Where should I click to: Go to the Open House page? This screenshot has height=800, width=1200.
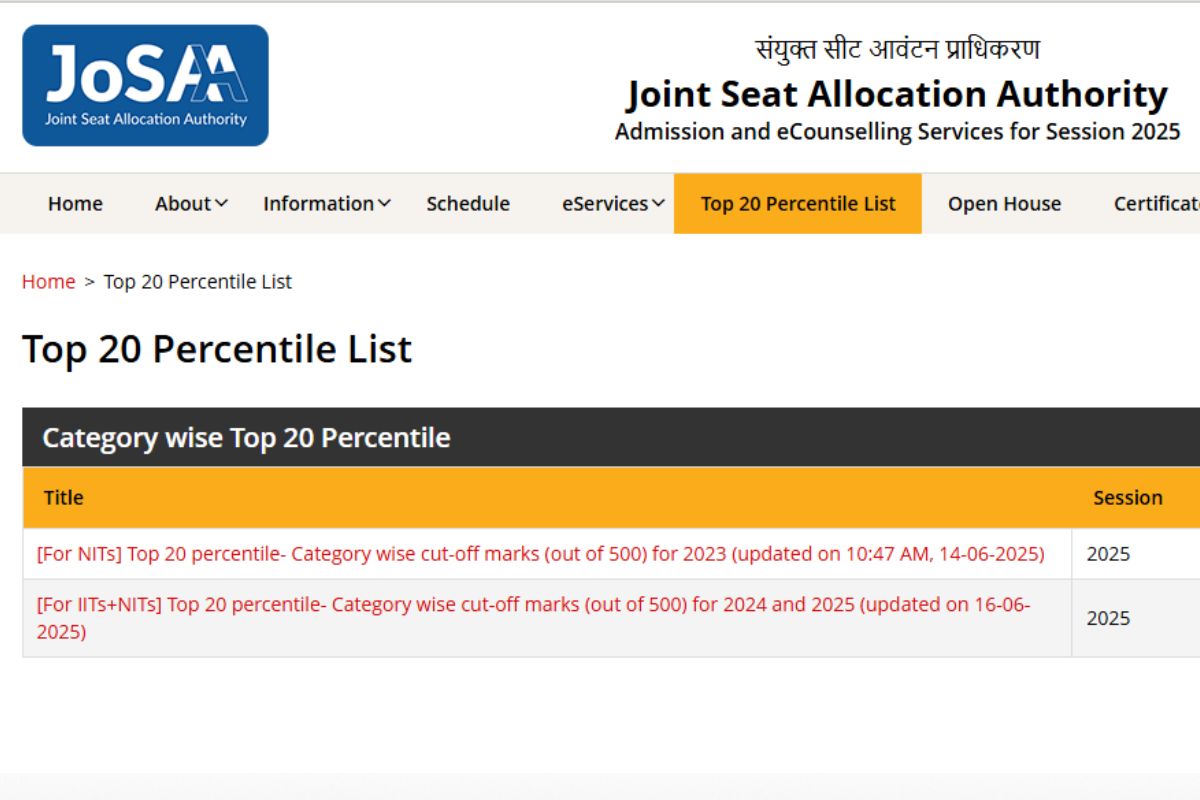point(1004,204)
